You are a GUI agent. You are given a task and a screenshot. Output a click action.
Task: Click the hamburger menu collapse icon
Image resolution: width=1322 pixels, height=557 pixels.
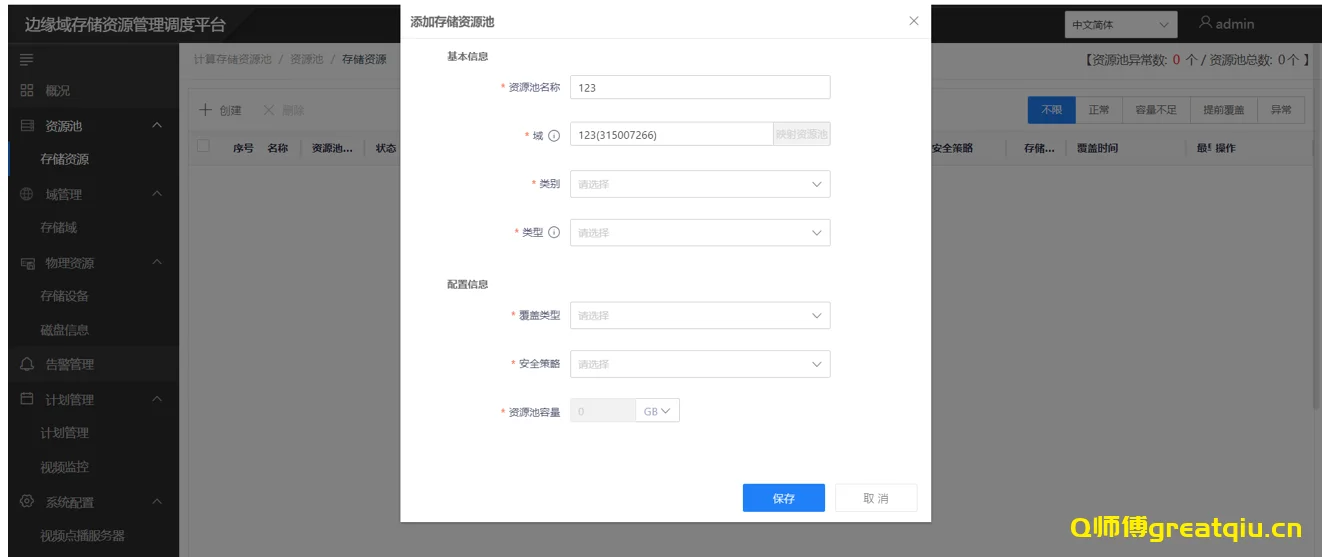27,60
